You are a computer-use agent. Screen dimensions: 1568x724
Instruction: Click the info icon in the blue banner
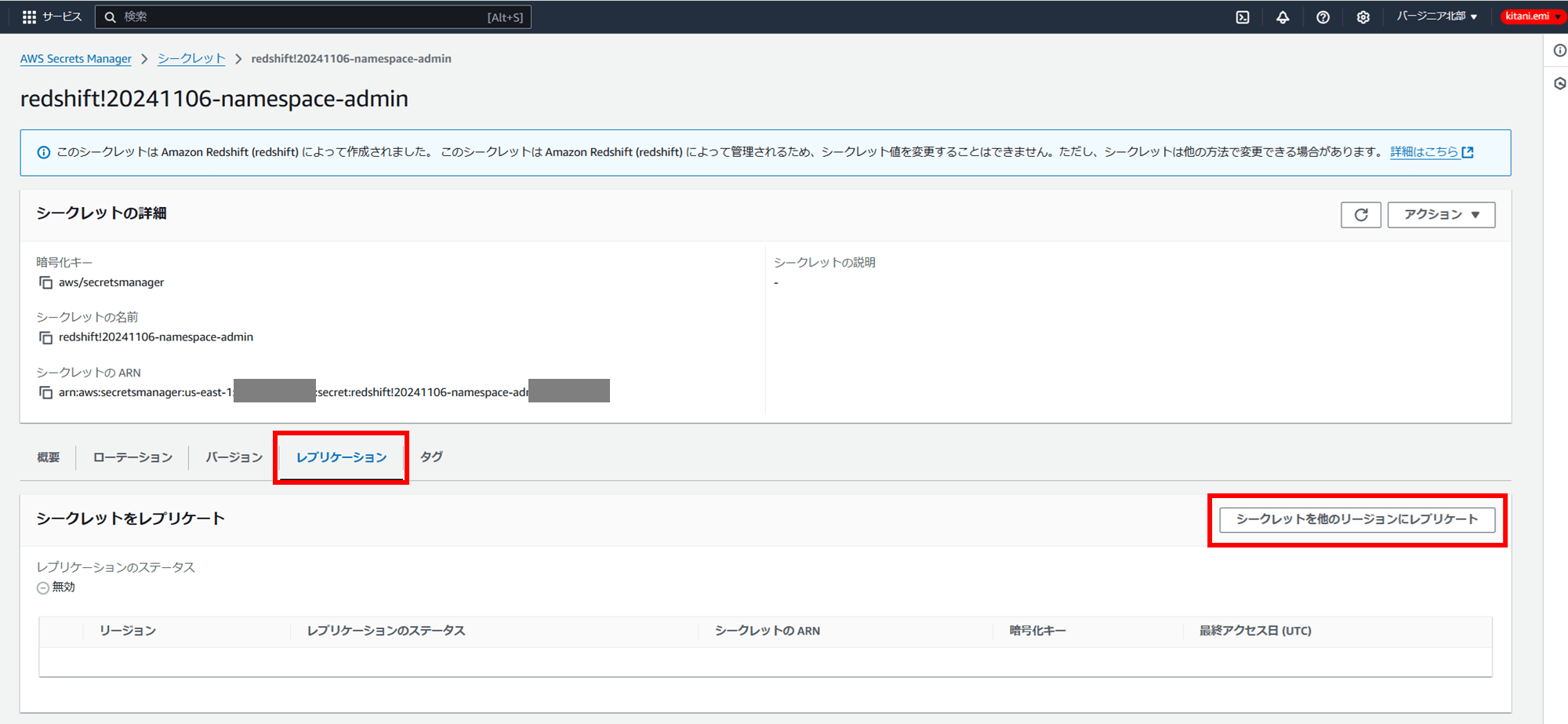[x=44, y=152]
